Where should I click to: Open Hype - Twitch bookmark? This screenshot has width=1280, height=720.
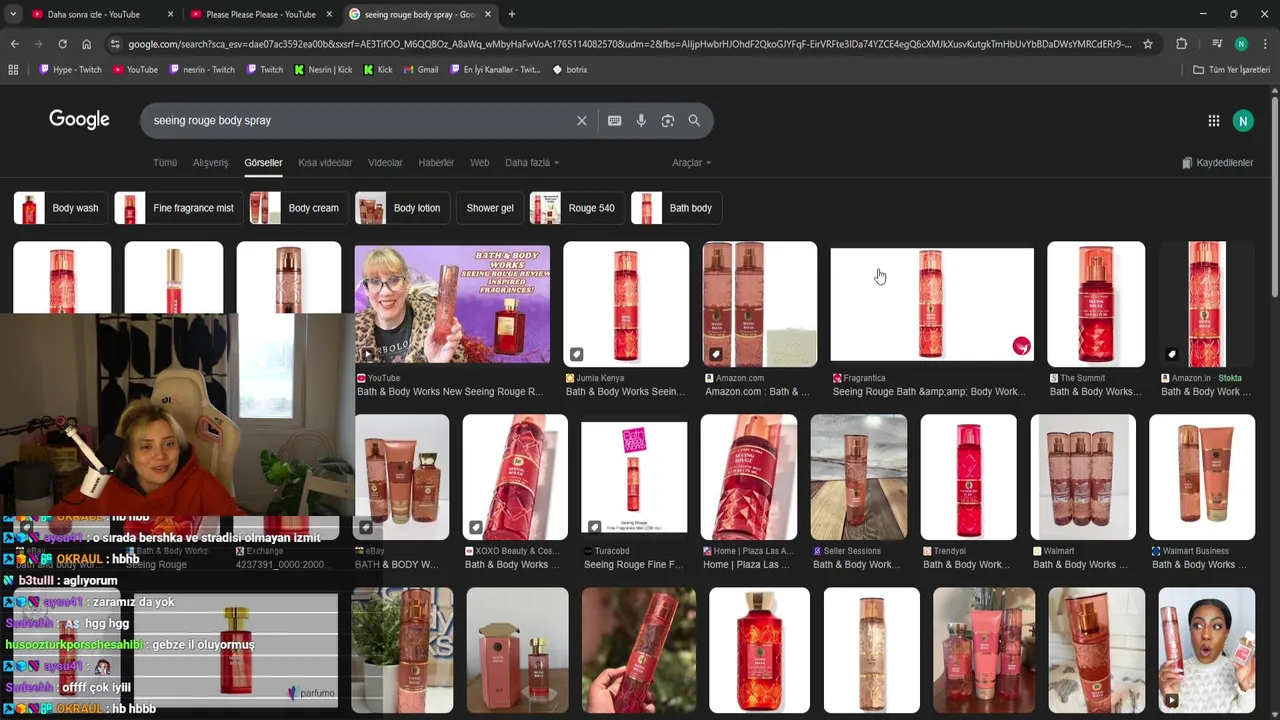70,70
